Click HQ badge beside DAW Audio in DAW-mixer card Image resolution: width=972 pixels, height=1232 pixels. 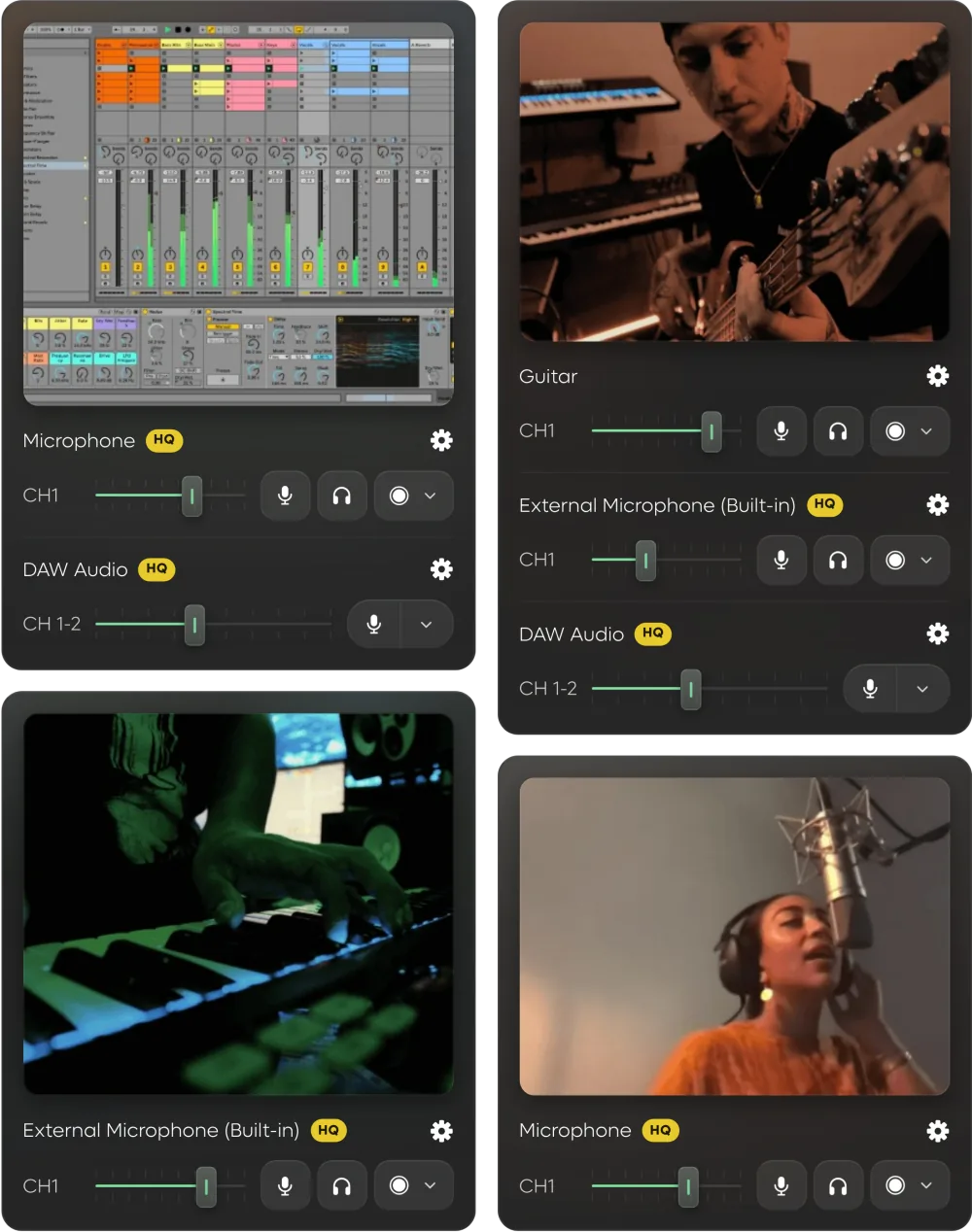click(156, 569)
